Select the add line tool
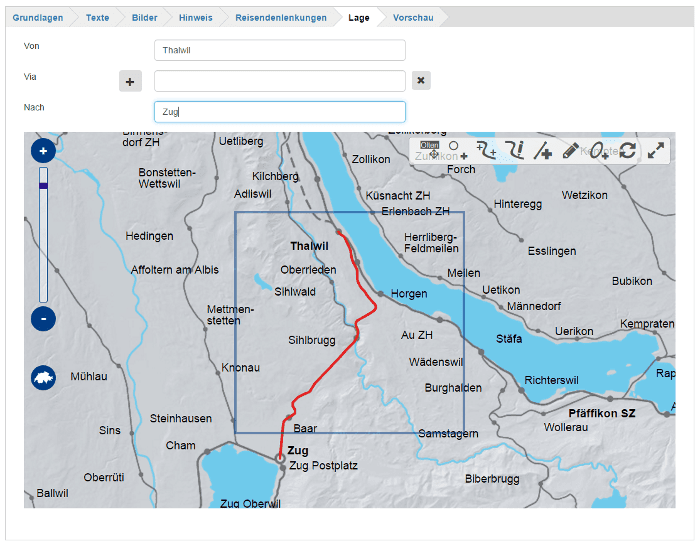 tap(543, 150)
